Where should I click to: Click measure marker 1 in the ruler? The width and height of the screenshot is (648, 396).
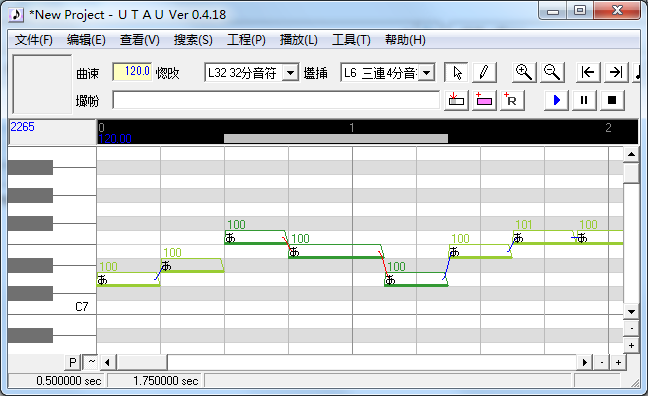coord(352,127)
